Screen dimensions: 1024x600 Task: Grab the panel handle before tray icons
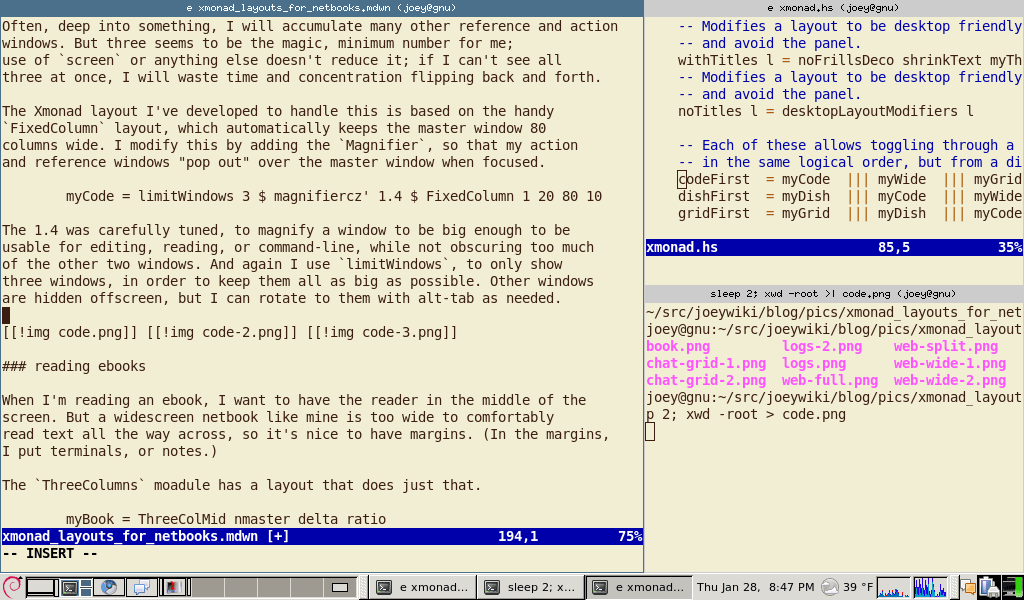point(954,587)
